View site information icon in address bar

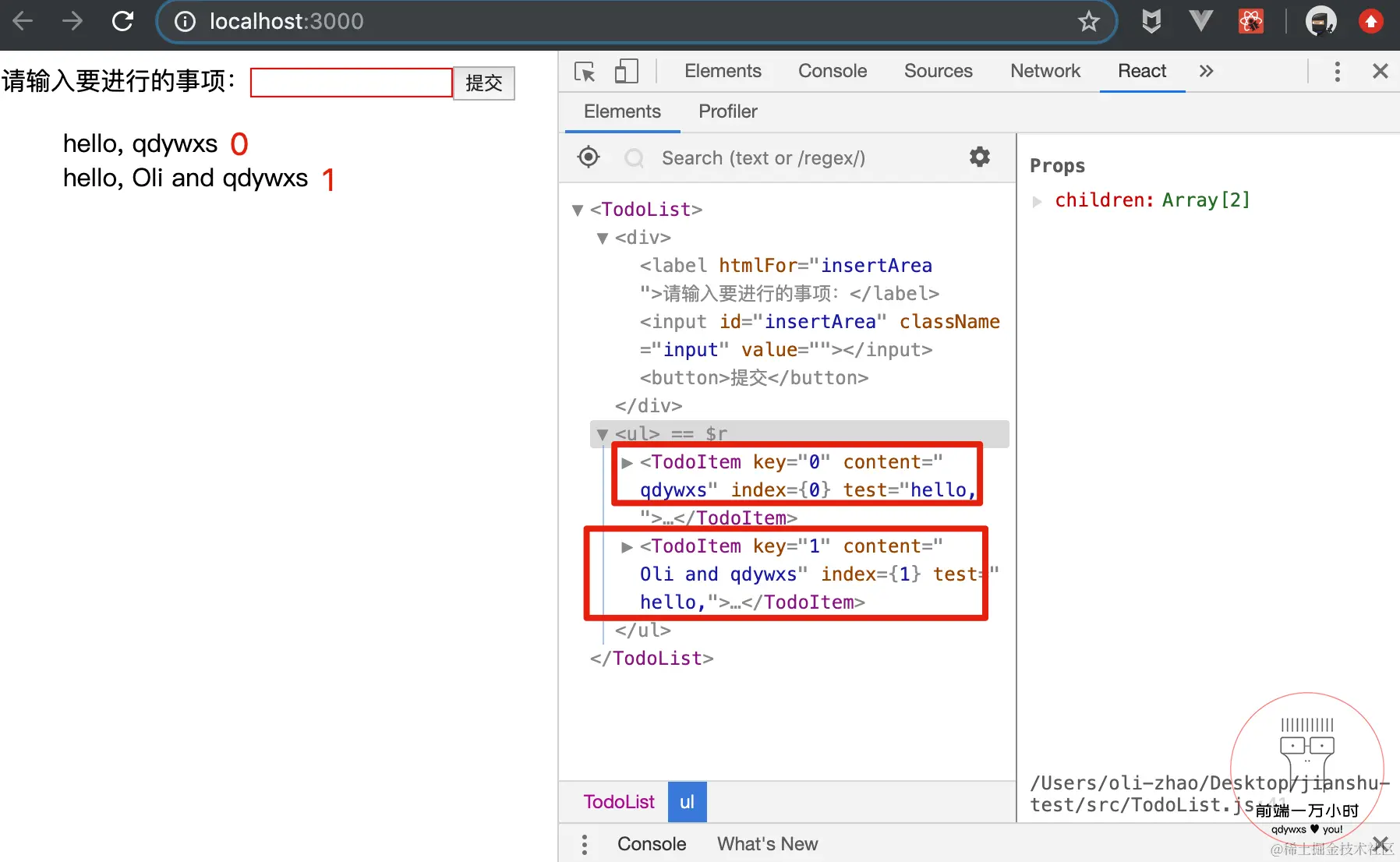click(186, 21)
